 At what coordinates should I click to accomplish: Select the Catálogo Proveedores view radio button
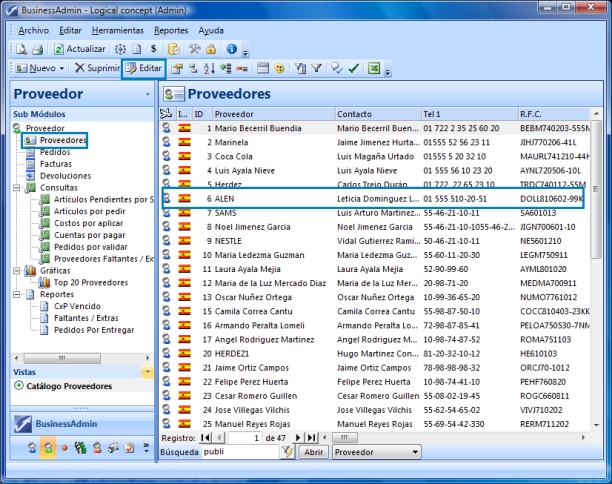click(19, 385)
